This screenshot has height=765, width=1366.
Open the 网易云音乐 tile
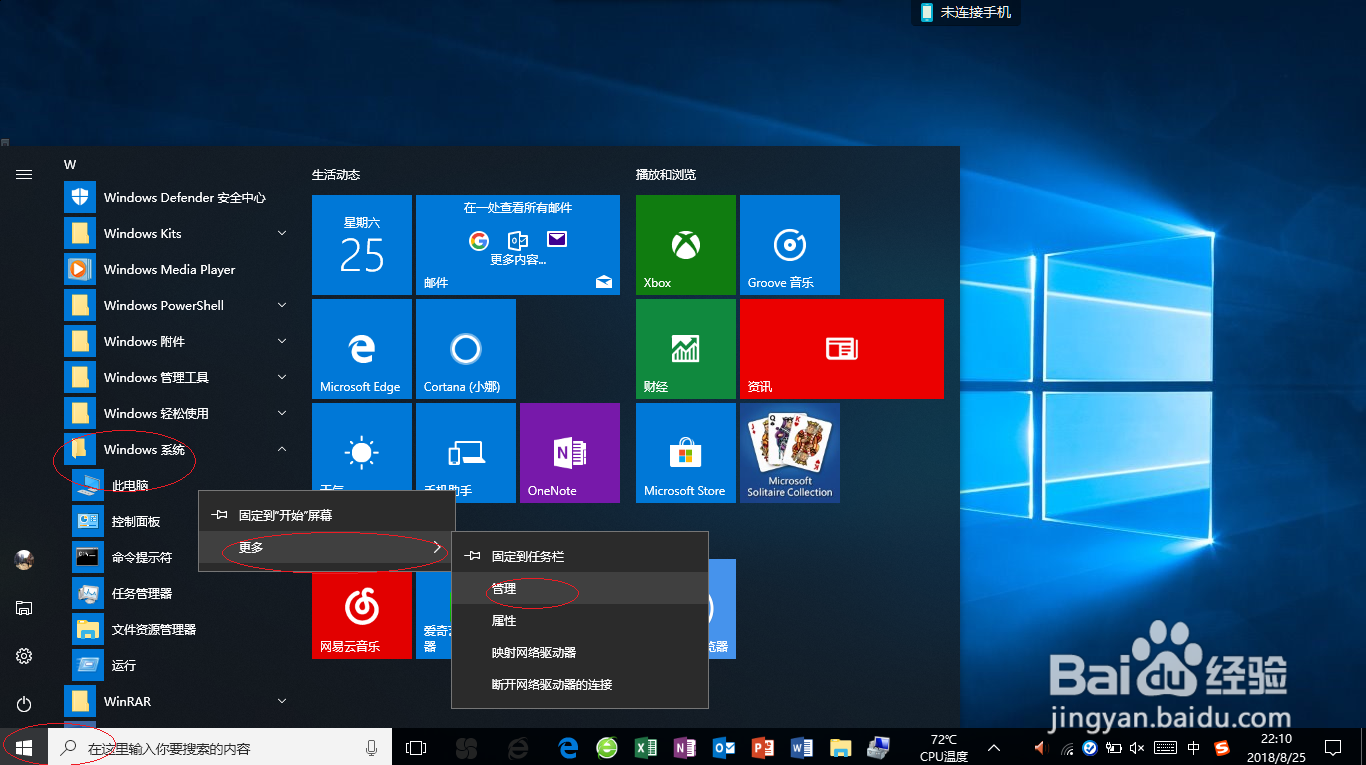(x=362, y=615)
